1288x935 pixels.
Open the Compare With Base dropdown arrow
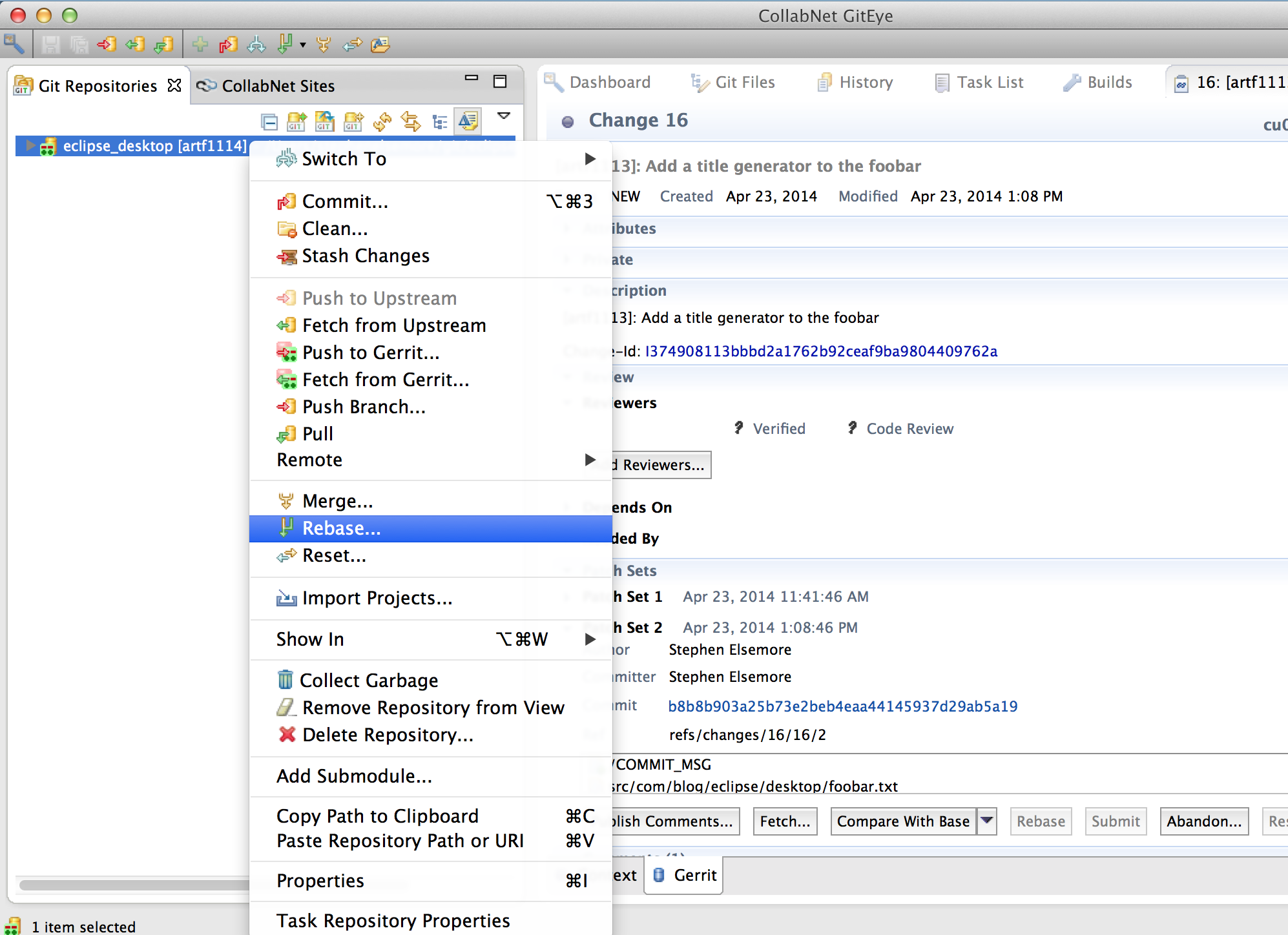point(987,821)
